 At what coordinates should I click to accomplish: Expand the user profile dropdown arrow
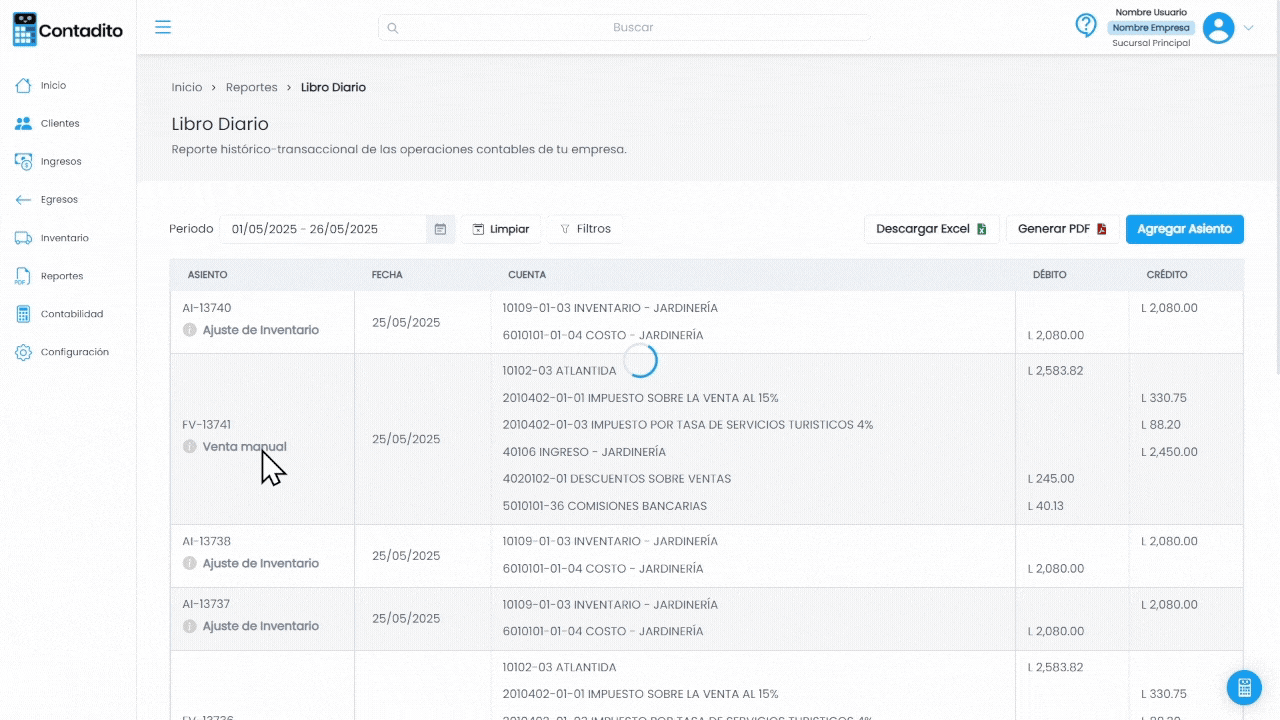tap(1248, 28)
